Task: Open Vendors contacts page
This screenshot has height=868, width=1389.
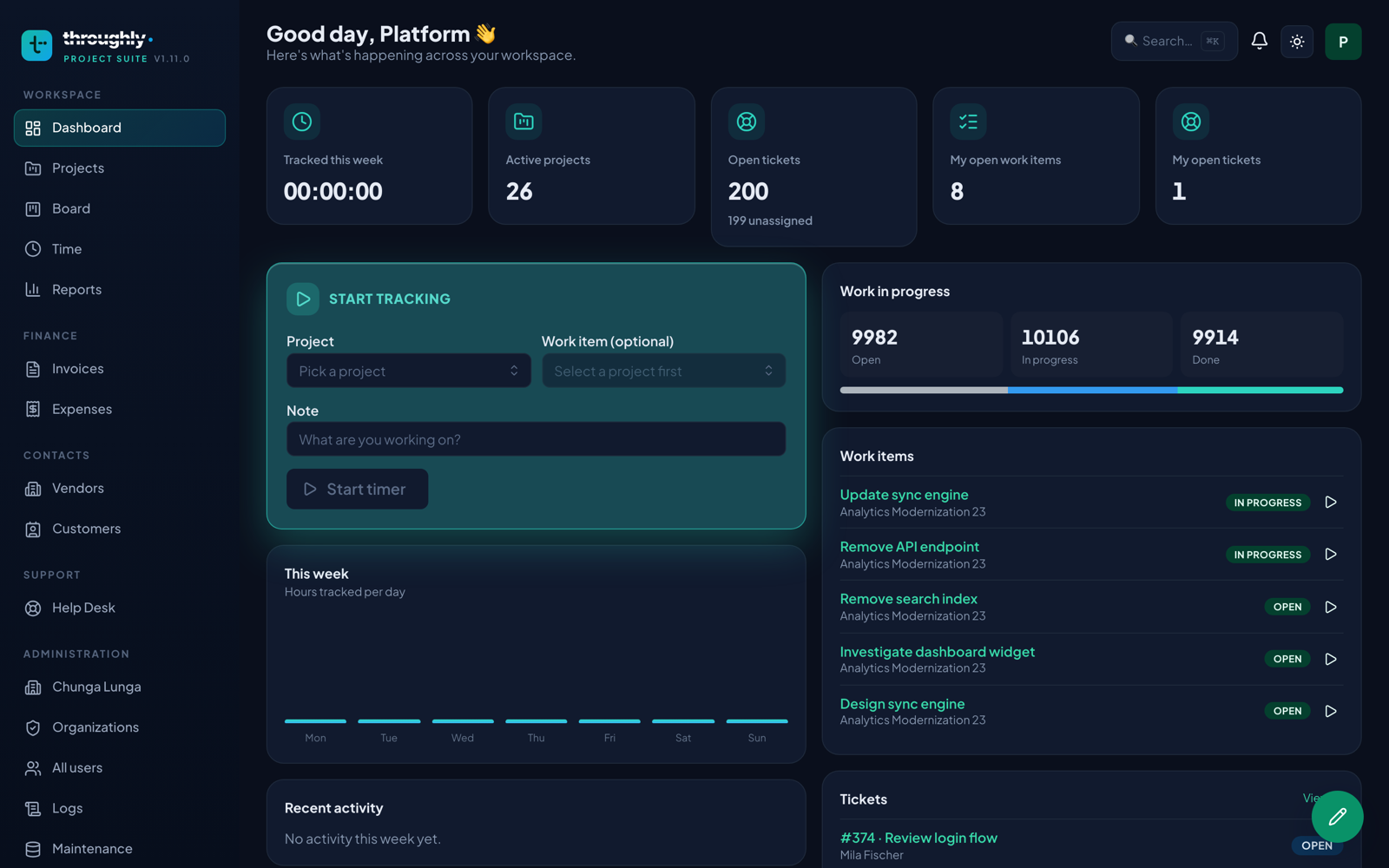Action: click(120, 488)
